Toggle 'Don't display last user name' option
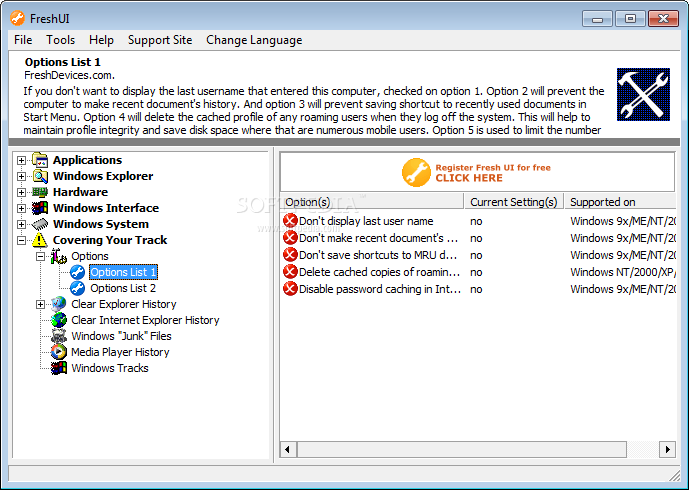The height and width of the screenshot is (490, 689). tap(290, 221)
